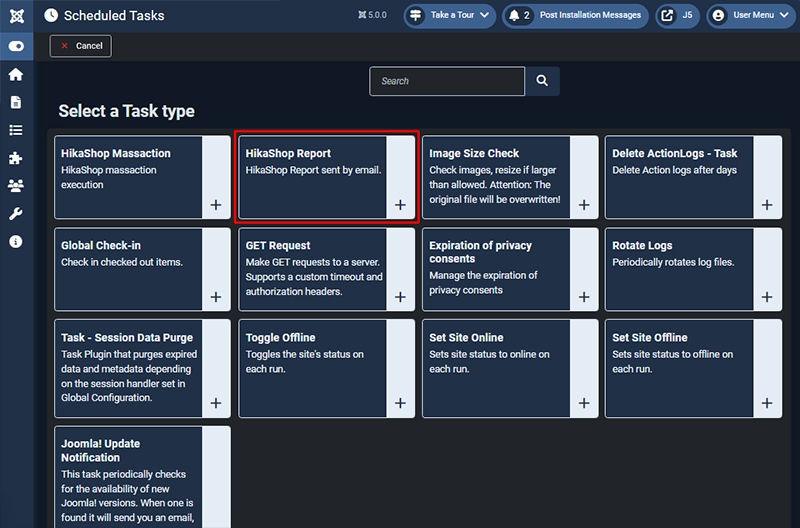This screenshot has width=800, height=528.
Task: Click 'Periodically rotates log files.' text
Action: 673,262
